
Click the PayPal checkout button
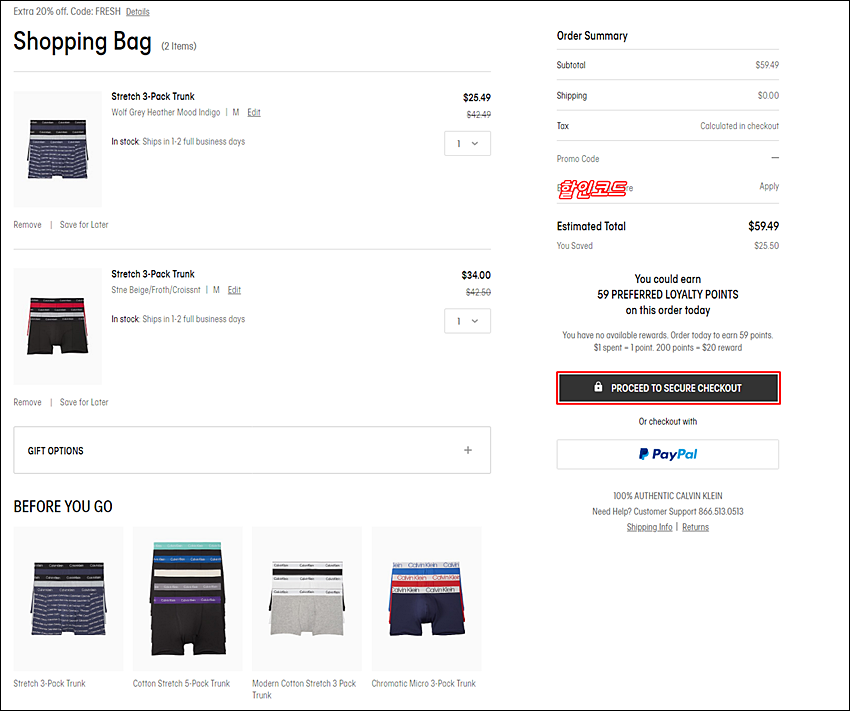[x=667, y=454]
